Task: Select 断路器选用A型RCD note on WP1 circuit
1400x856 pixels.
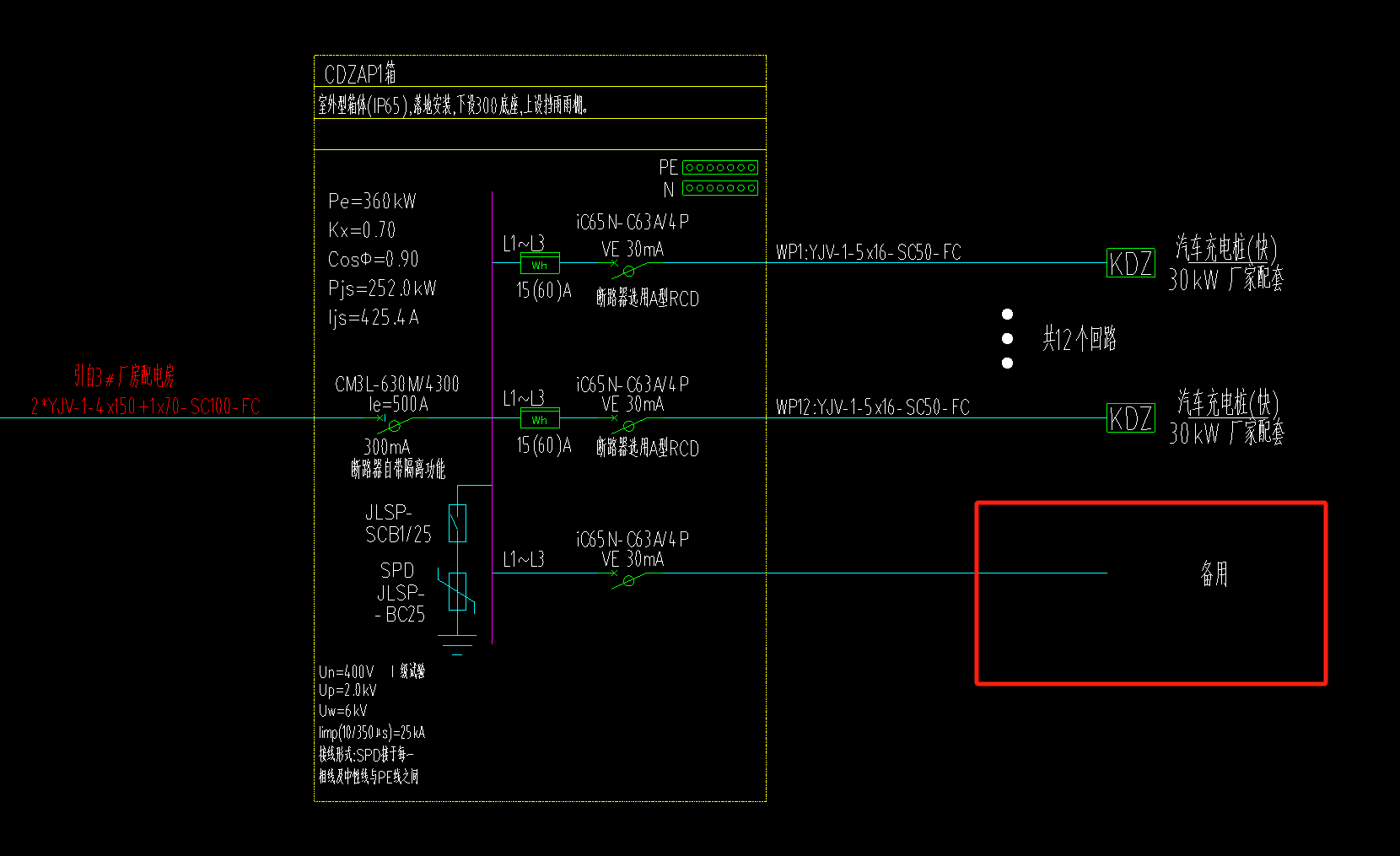Action: [648, 299]
